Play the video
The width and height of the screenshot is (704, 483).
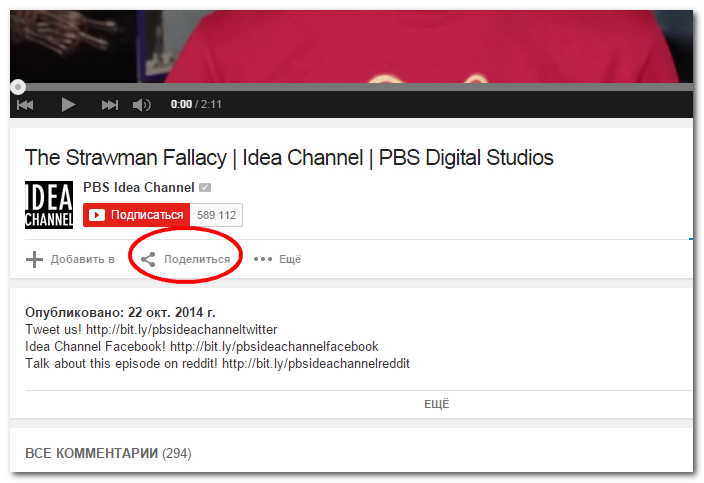(68, 105)
